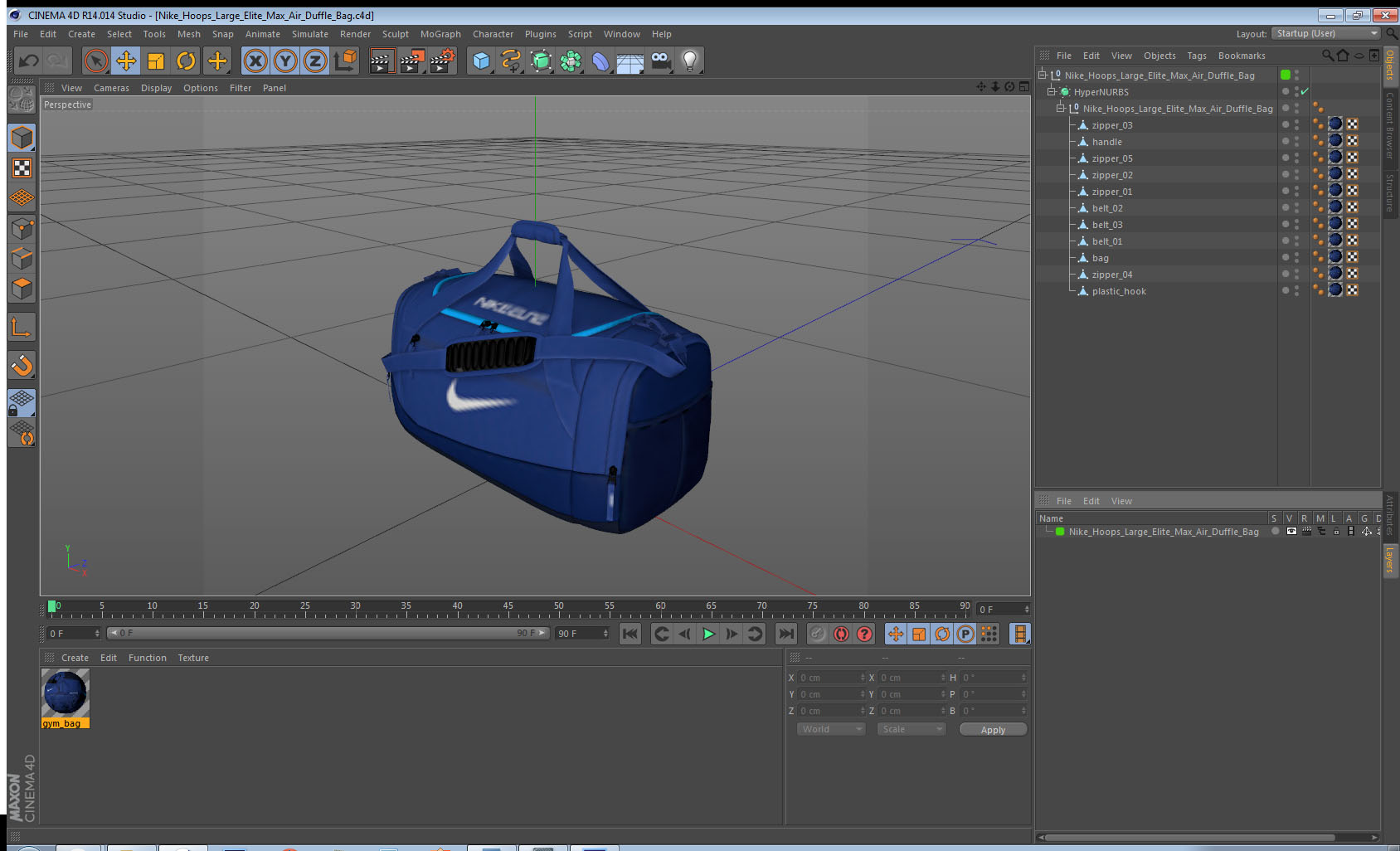This screenshot has width=1400, height=851.
Task: Open the Layout dropdown Startup (User)
Action: (x=1328, y=33)
